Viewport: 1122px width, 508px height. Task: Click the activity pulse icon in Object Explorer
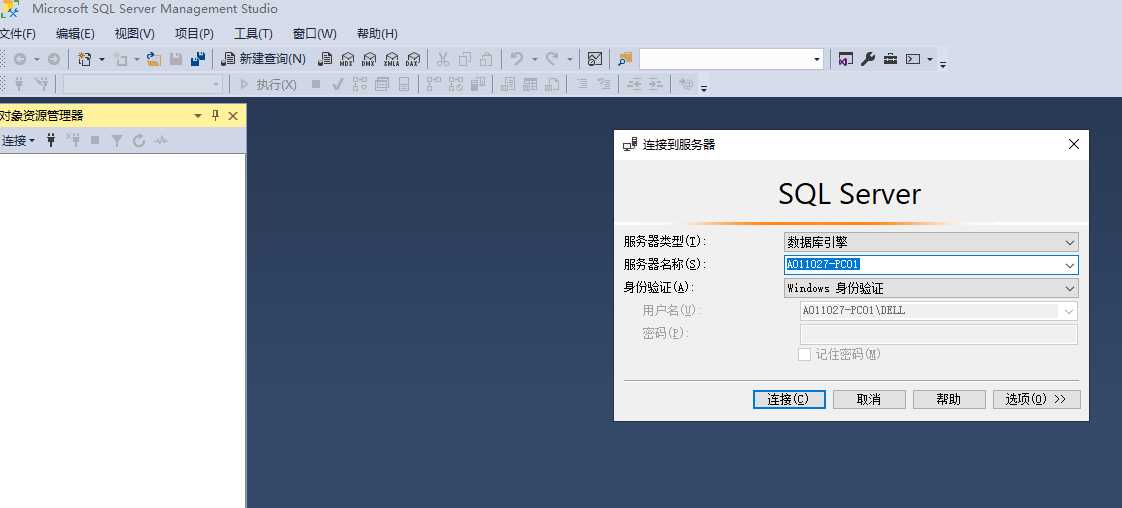click(x=160, y=141)
